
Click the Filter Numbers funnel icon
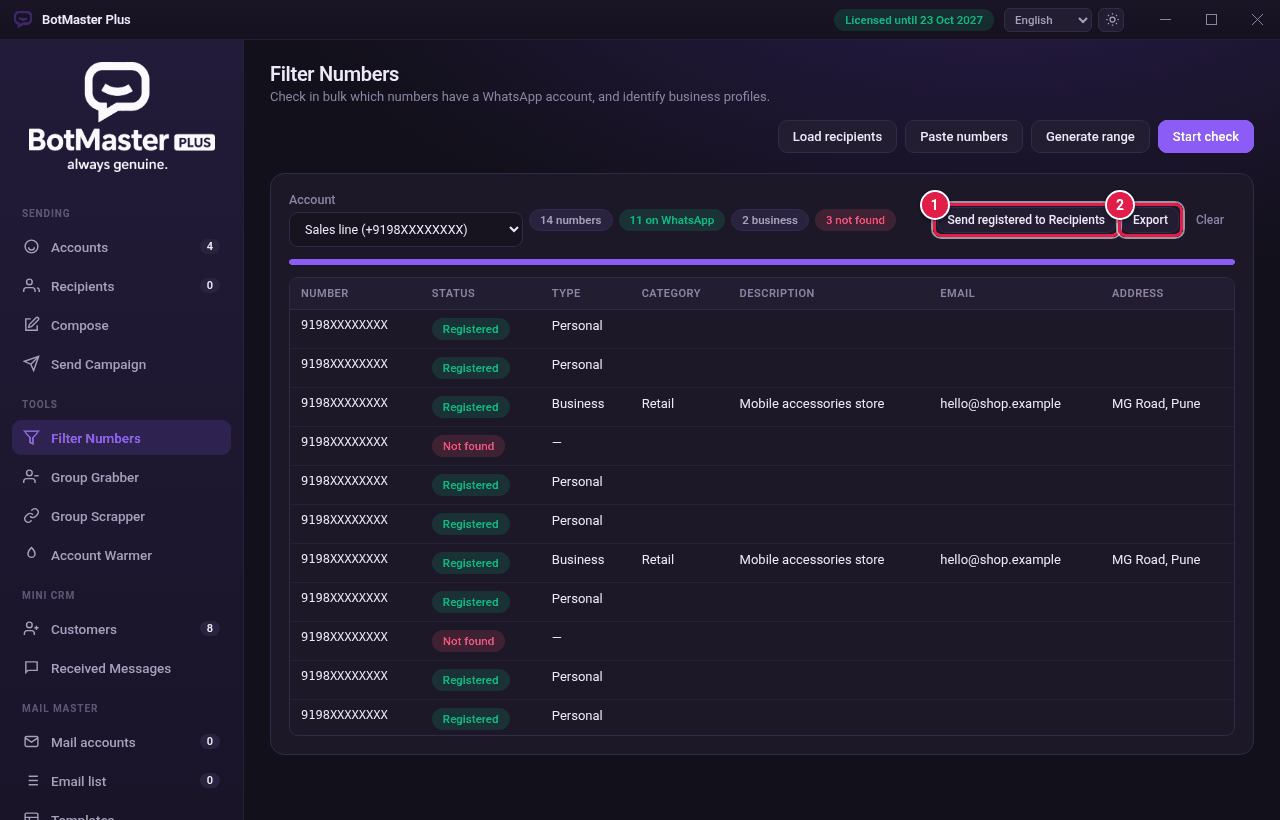(31, 438)
